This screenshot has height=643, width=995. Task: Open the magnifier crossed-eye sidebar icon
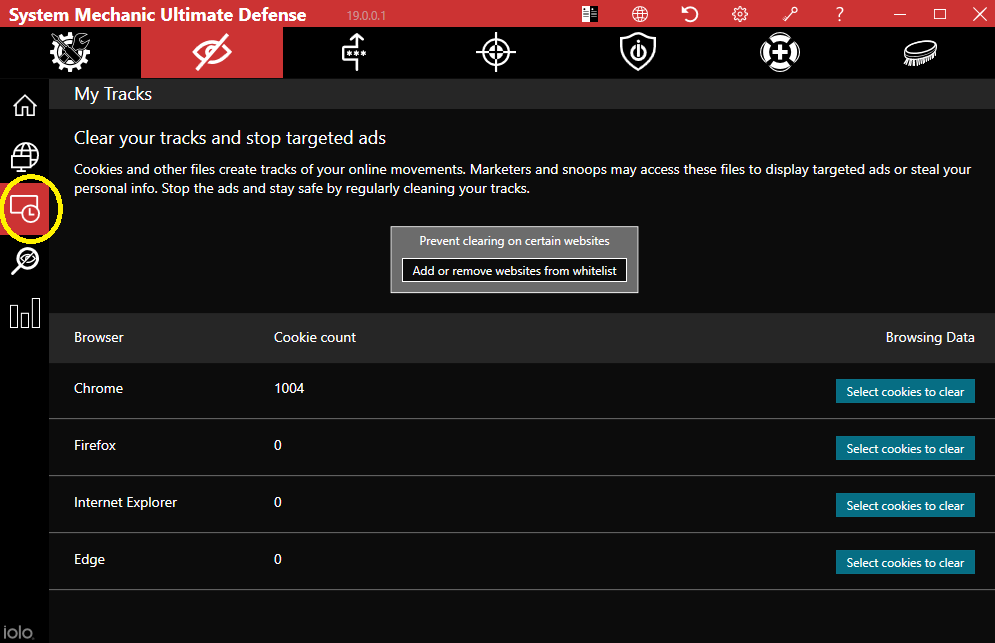25,260
